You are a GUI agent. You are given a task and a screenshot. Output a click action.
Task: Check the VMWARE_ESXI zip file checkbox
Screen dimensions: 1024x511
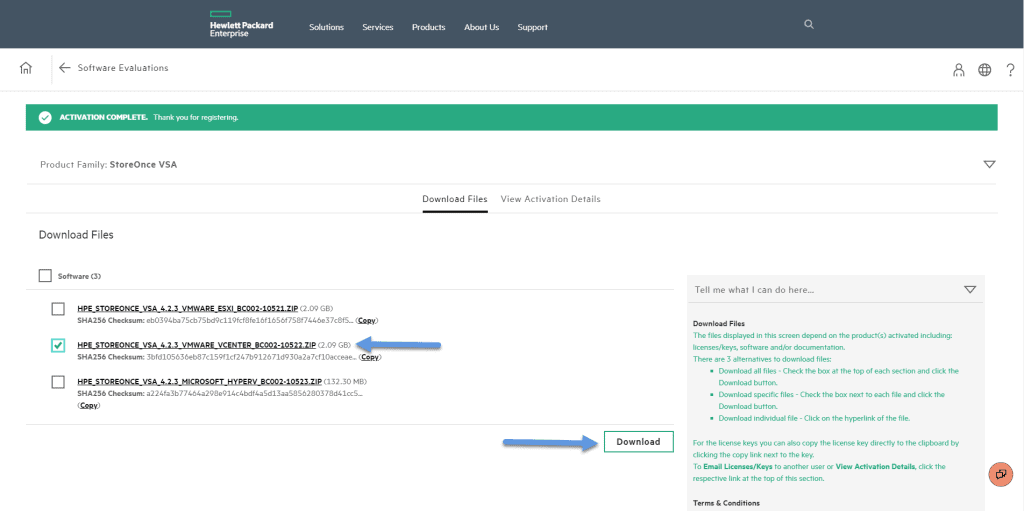tap(58, 308)
